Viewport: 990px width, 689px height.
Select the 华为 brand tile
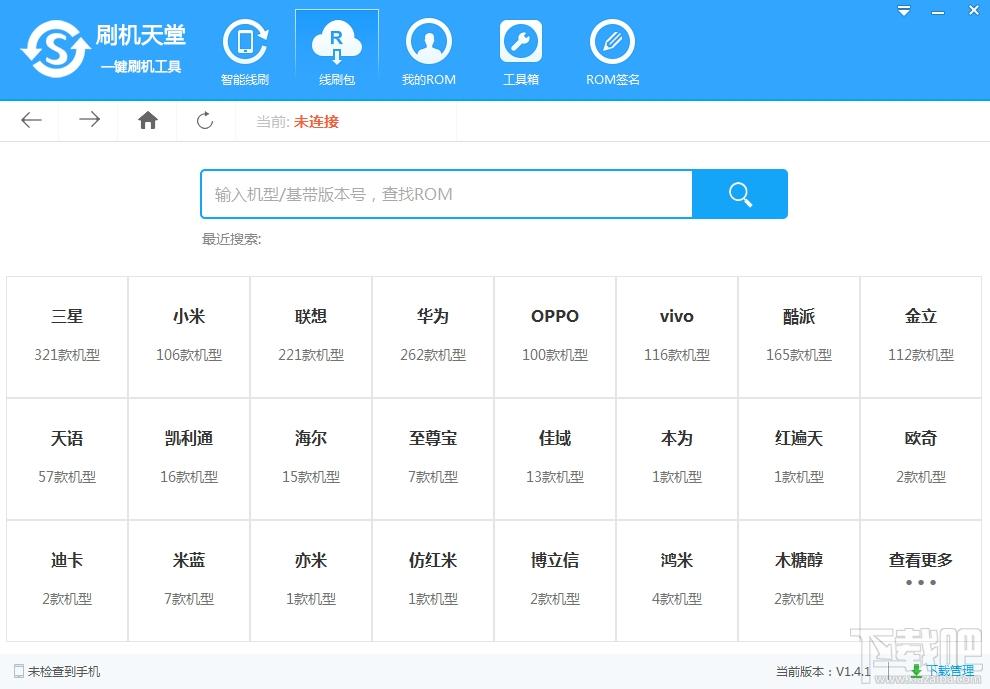coord(432,337)
